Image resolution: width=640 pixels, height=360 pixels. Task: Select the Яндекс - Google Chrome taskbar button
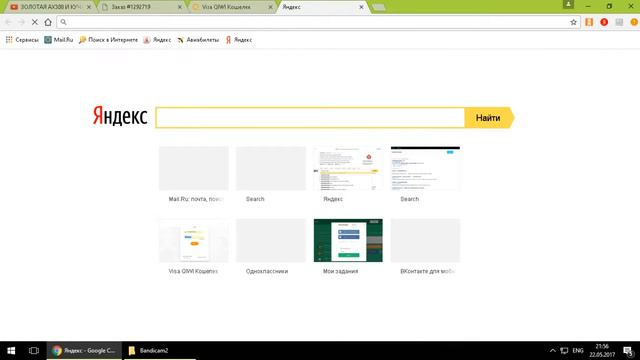coord(84,351)
